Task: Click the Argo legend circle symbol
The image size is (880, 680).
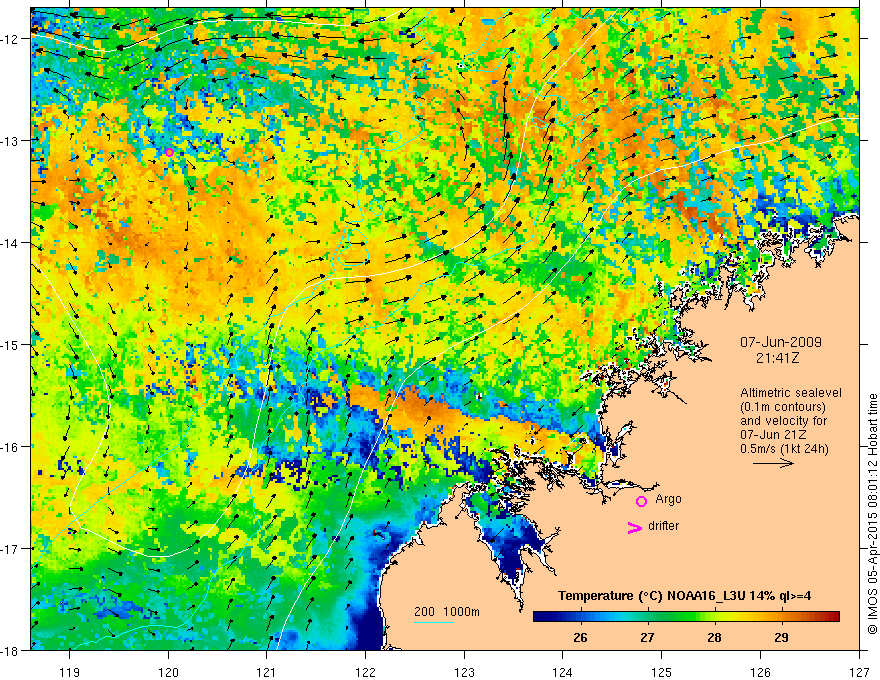Action: [641, 501]
